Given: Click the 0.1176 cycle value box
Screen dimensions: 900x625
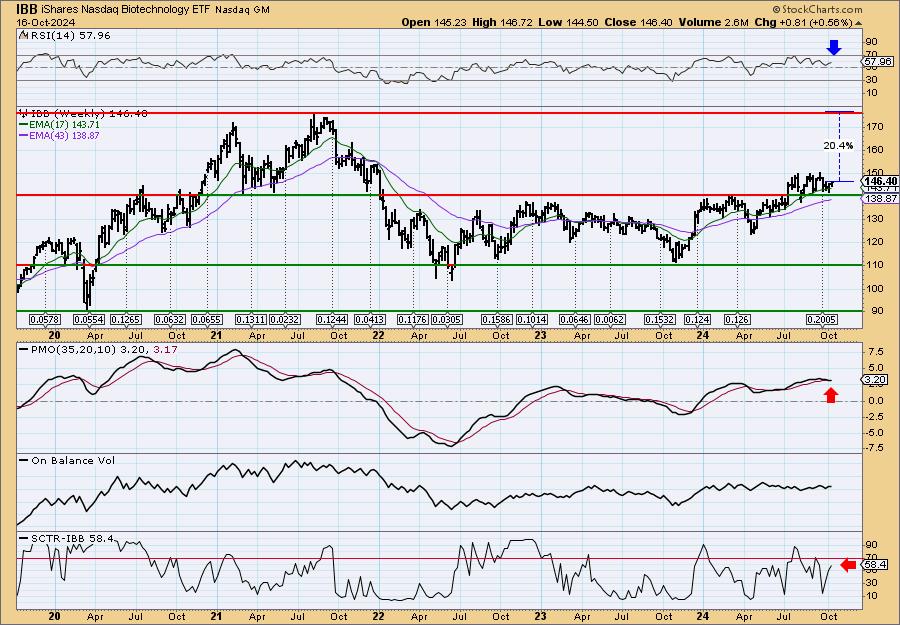Looking at the screenshot, I should [413, 319].
